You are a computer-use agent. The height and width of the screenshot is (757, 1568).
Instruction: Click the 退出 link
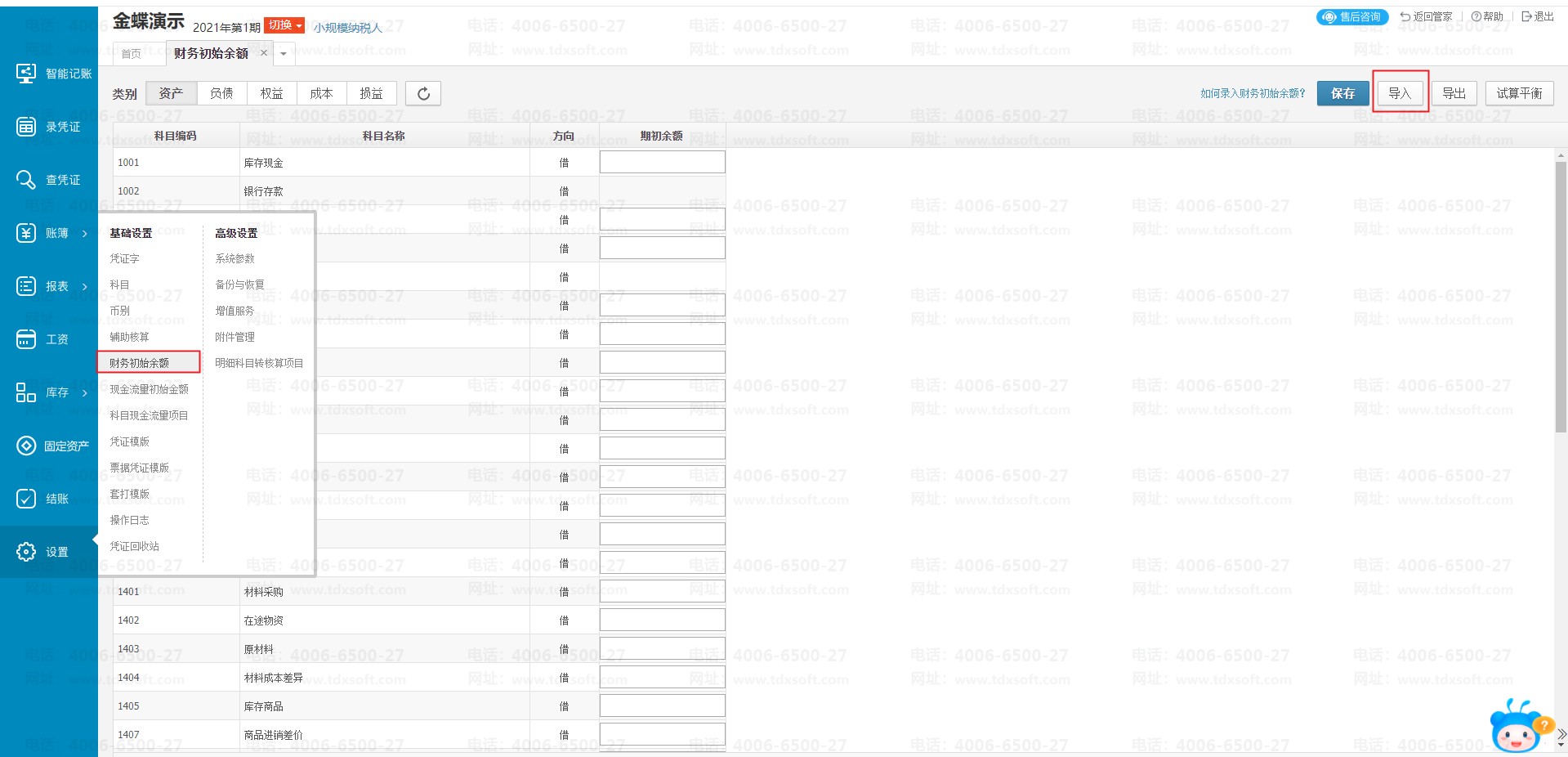click(1538, 17)
